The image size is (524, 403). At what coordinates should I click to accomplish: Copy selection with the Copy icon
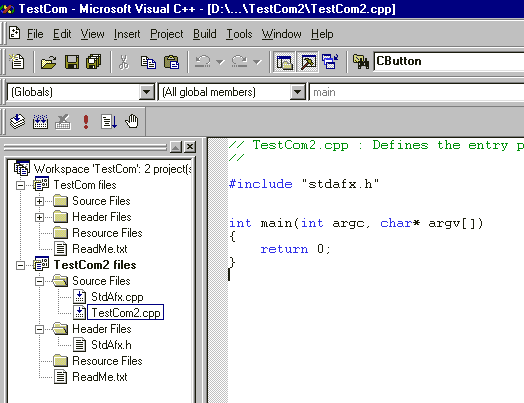point(148,62)
